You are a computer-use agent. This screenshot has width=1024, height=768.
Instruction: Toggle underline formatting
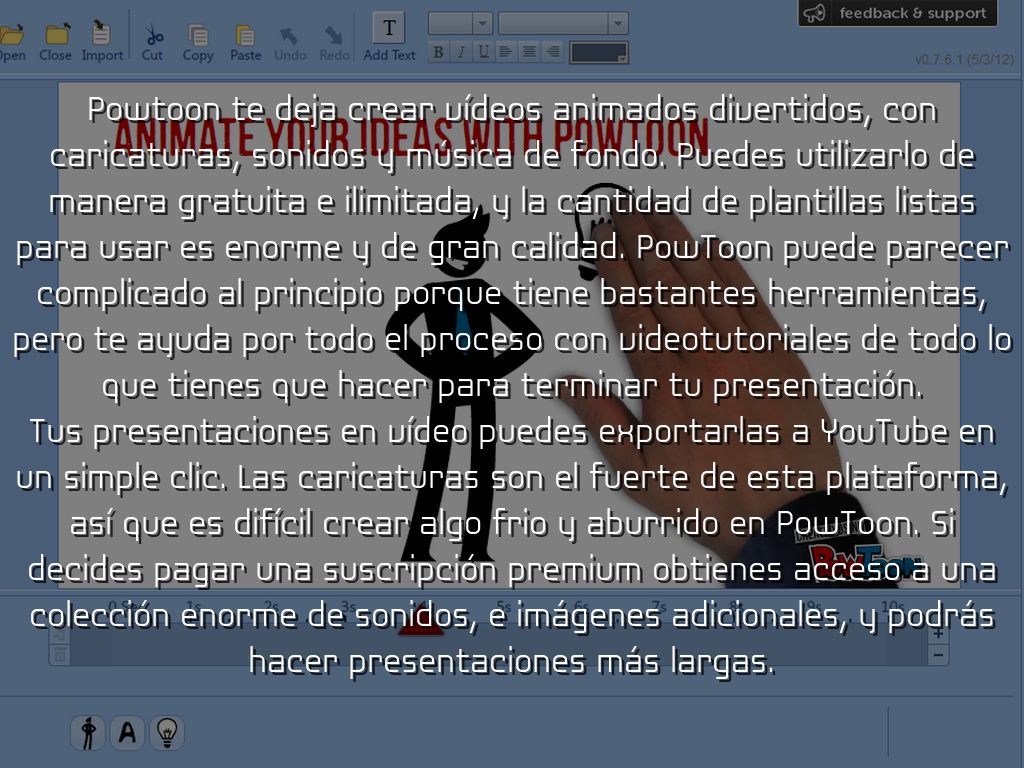[x=484, y=52]
